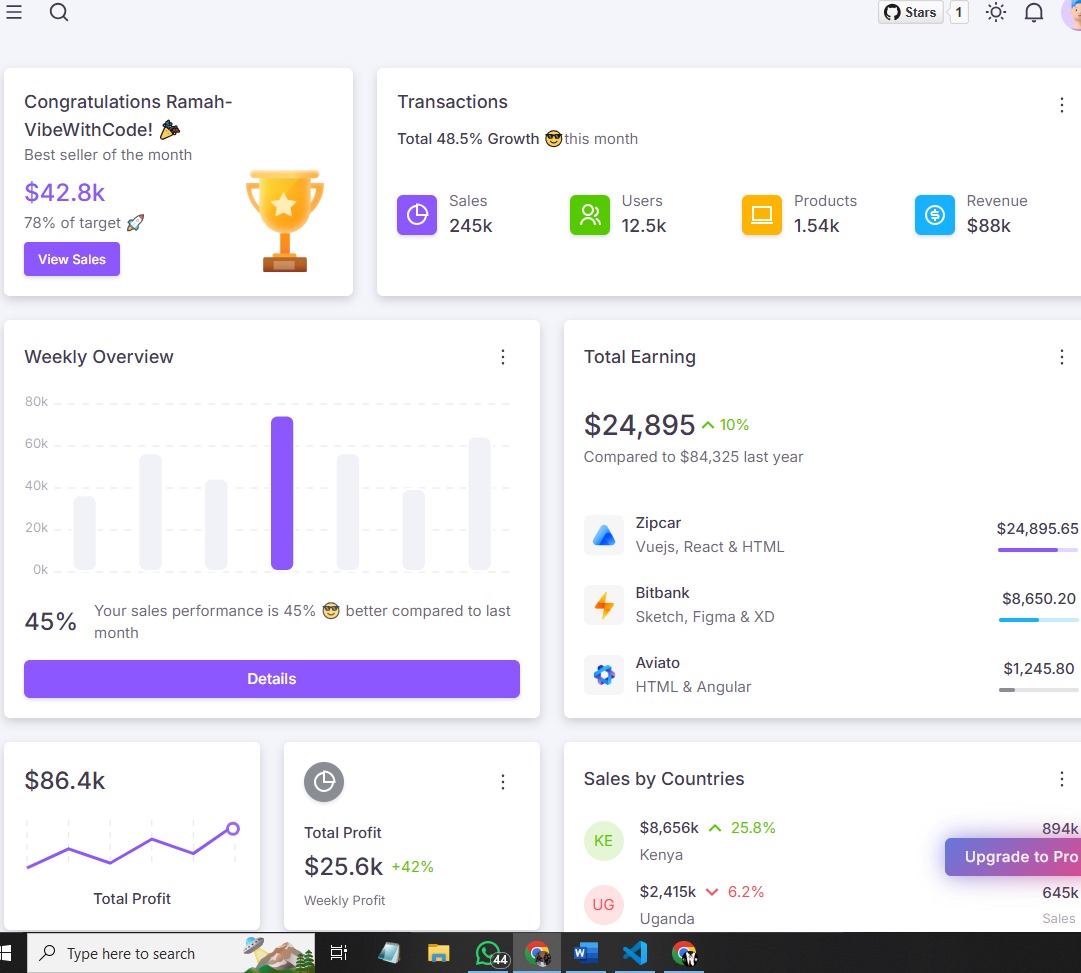Viewport: 1081px width, 973px height.
Task: Click the KE Kenya avatar
Action: point(603,841)
